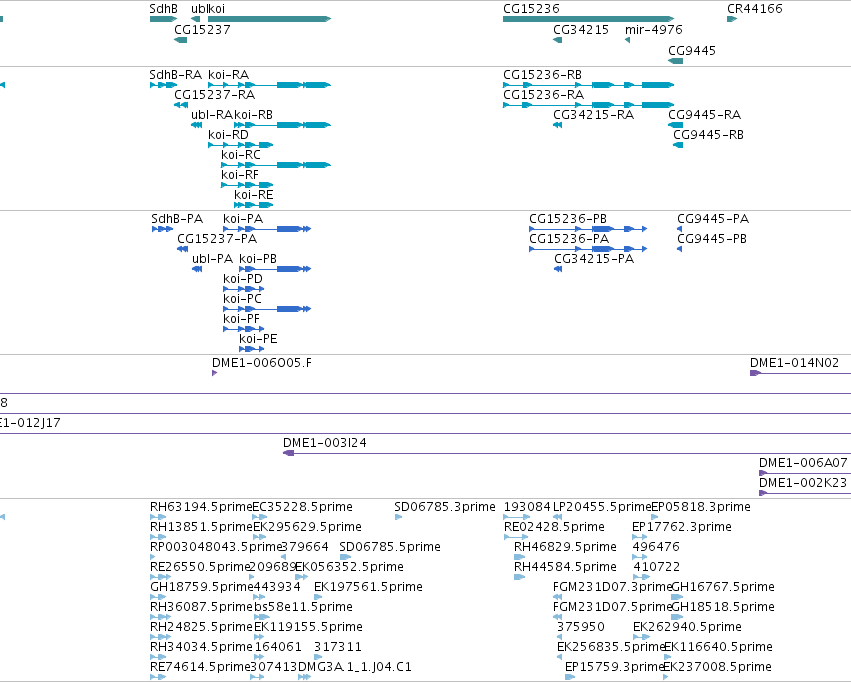The height and width of the screenshot is (682, 851).
Task: Click the ubl-PA protein label
Action: coord(212,259)
